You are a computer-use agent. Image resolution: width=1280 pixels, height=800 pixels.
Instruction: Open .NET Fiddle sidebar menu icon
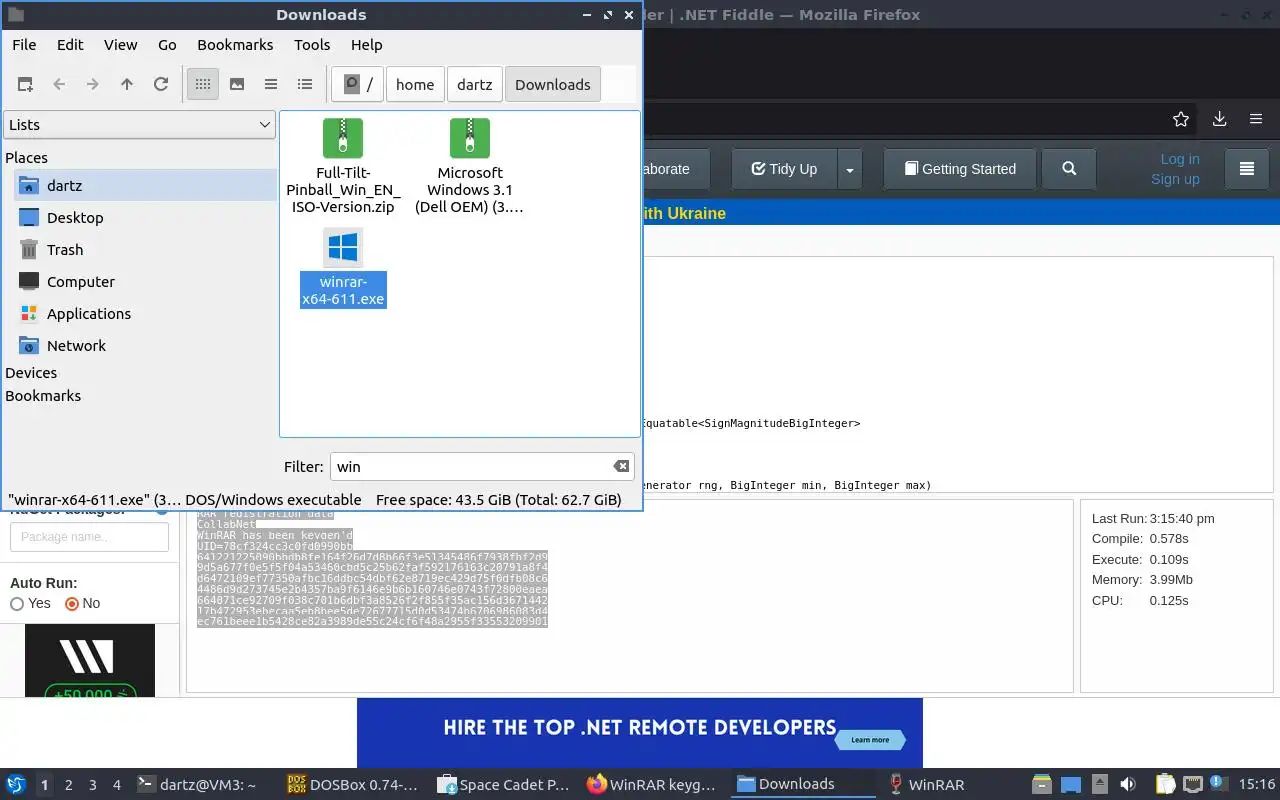click(1246, 169)
